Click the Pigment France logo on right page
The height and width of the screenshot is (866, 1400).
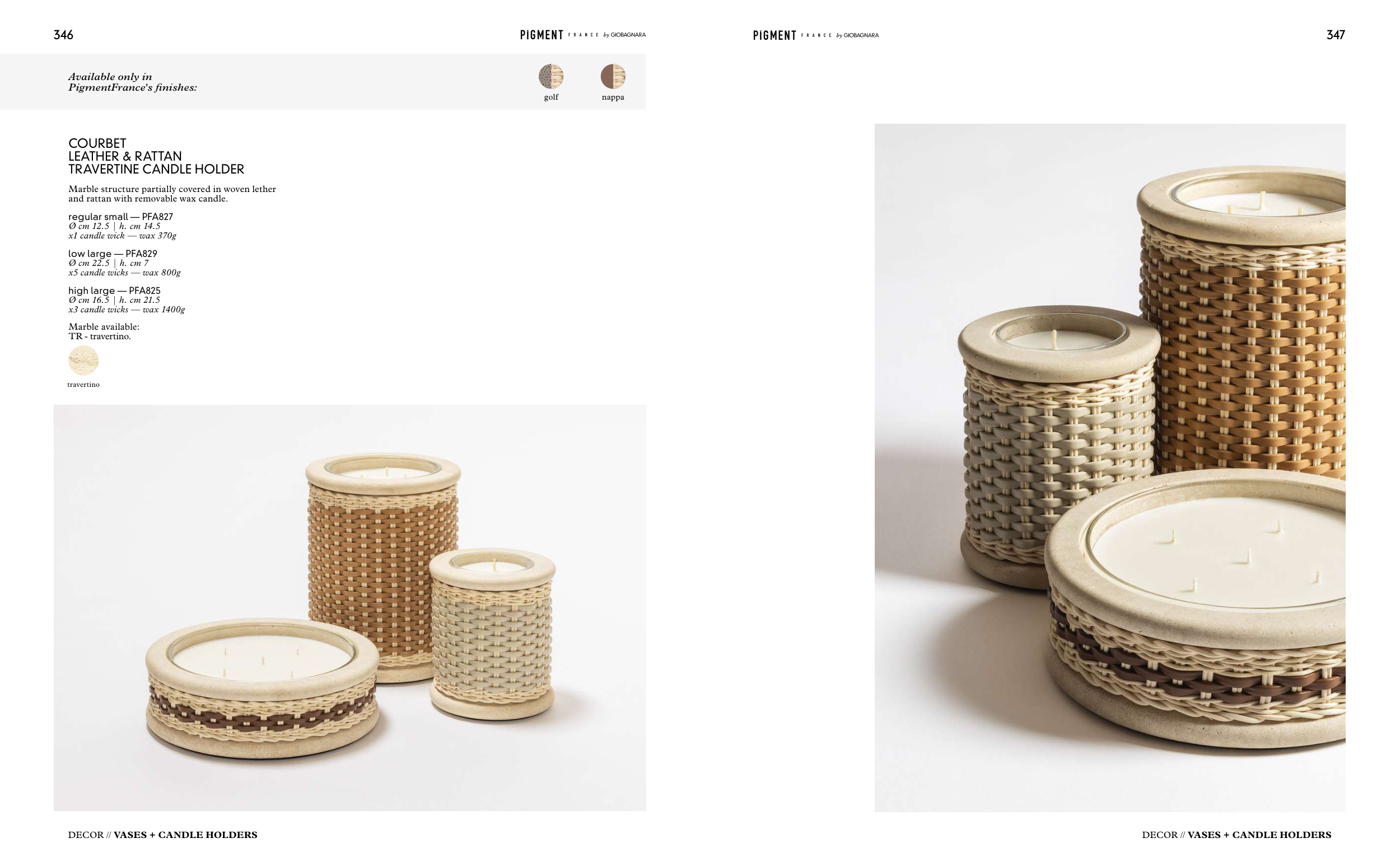pyautogui.click(x=815, y=35)
